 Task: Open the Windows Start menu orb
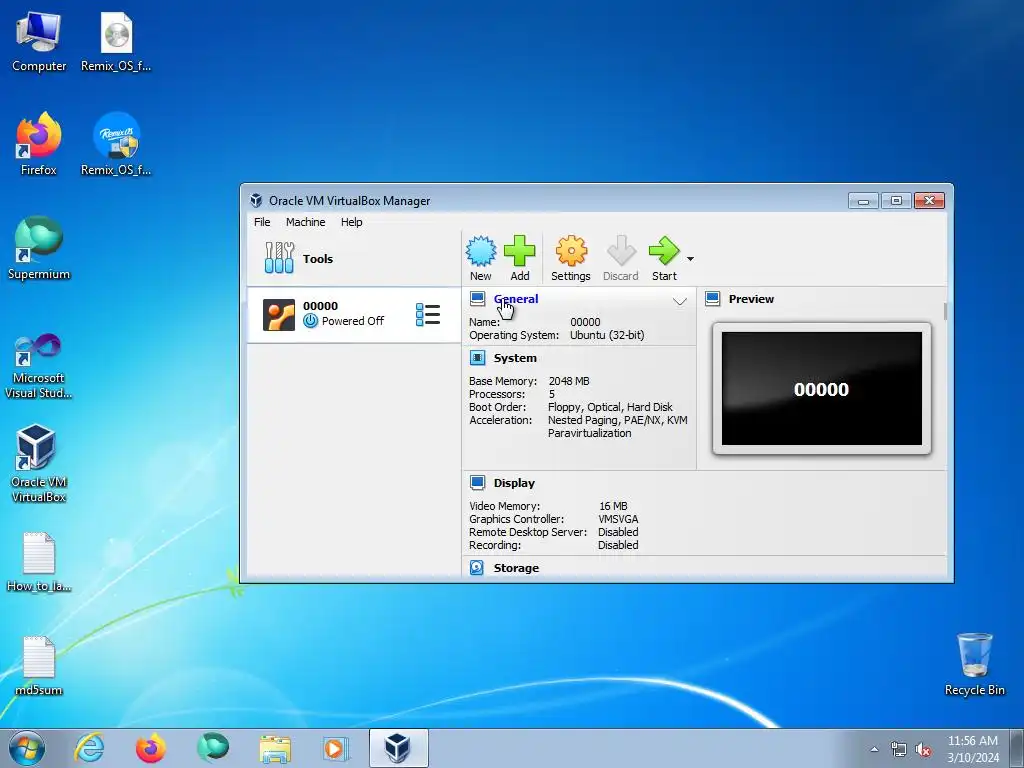[x=27, y=748]
